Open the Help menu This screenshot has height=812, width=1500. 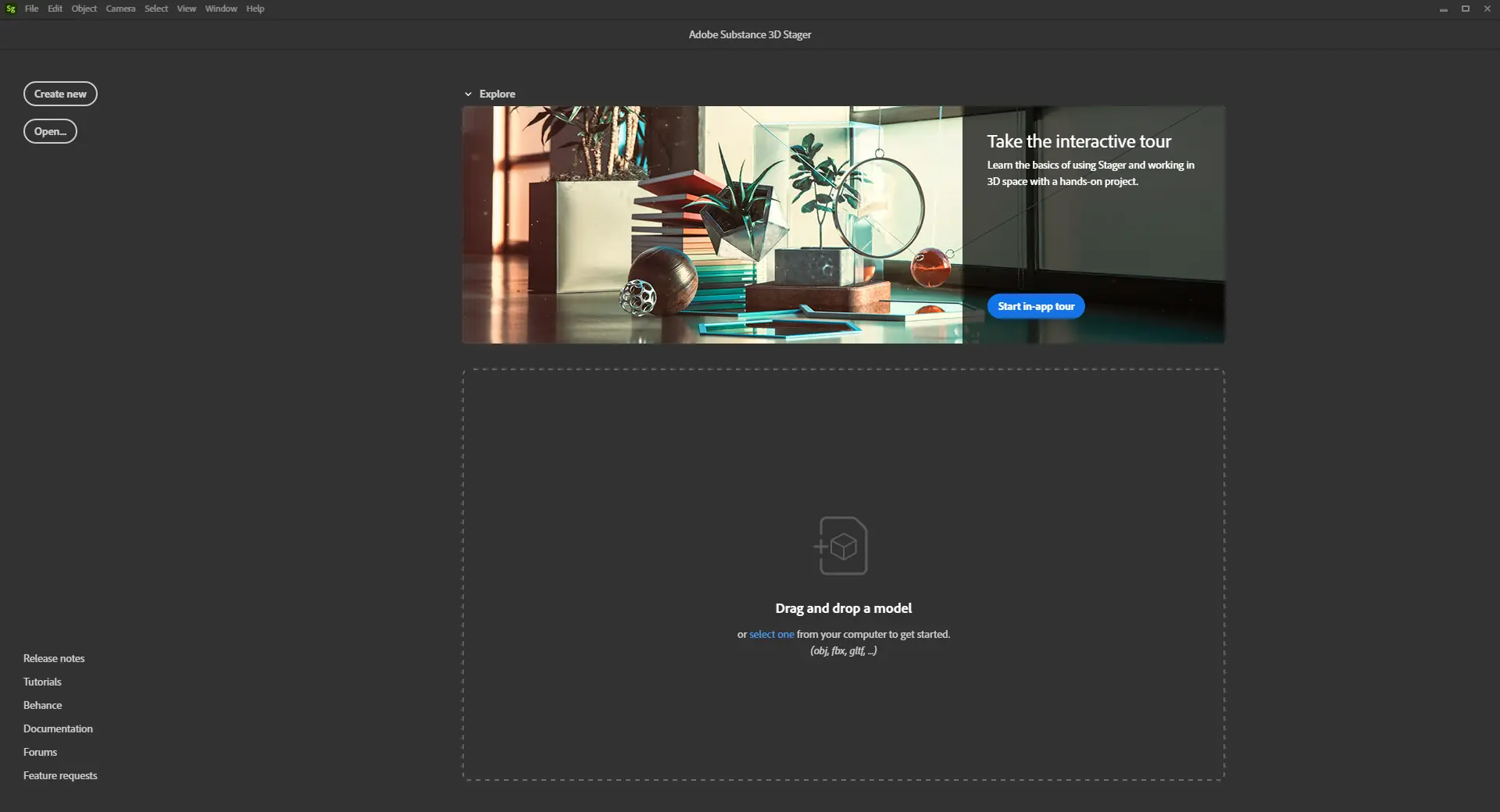tap(254, 9)
